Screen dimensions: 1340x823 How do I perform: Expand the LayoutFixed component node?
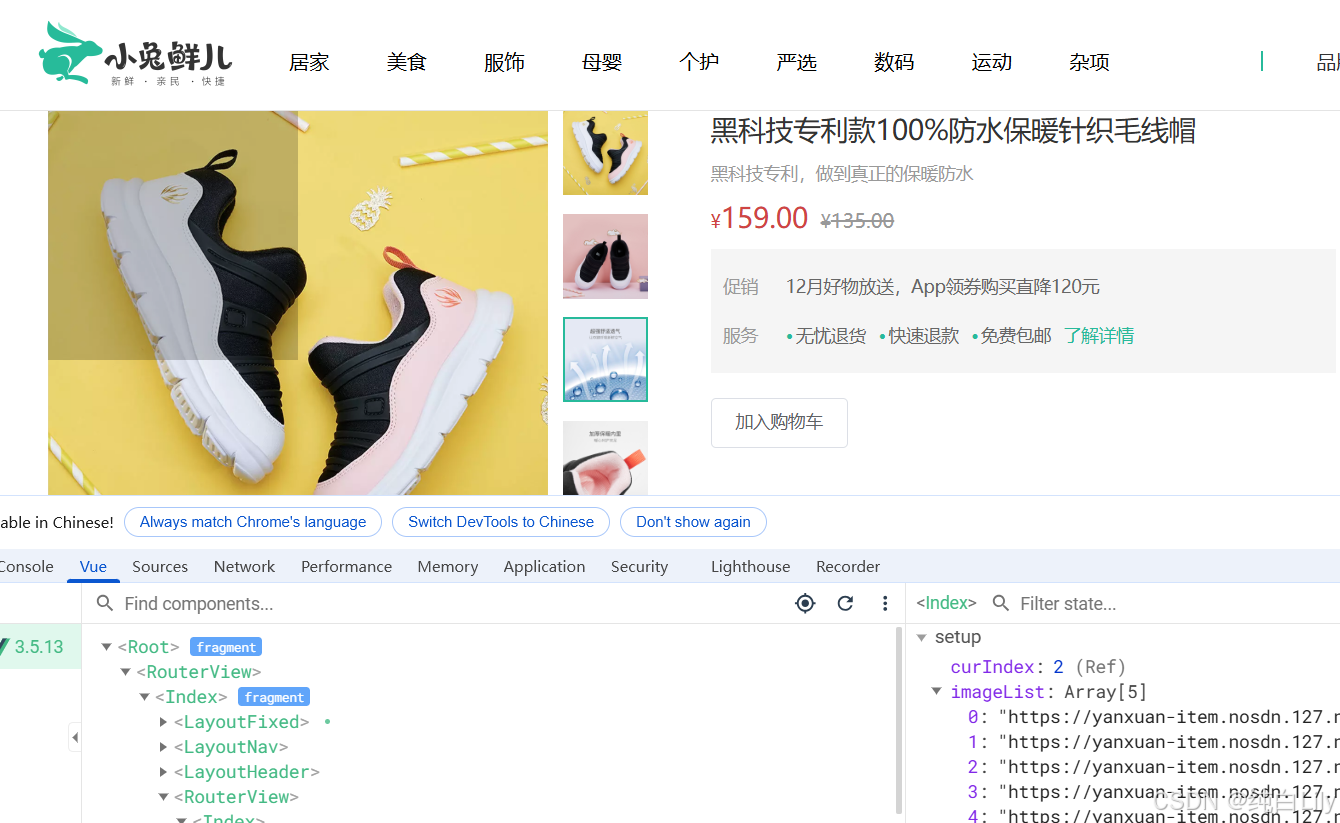[163, 721]
